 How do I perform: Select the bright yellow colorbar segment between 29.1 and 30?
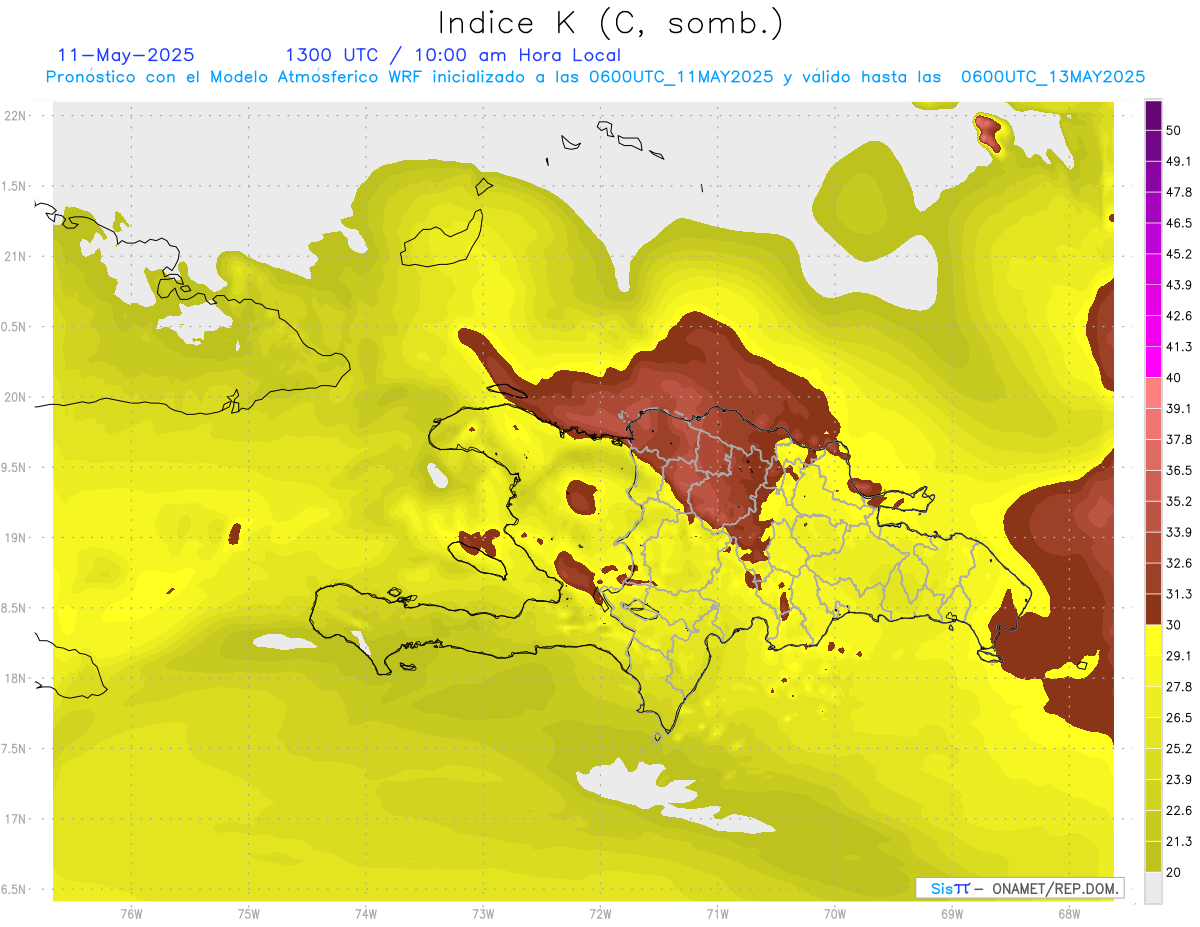(x=1153, y=640)
